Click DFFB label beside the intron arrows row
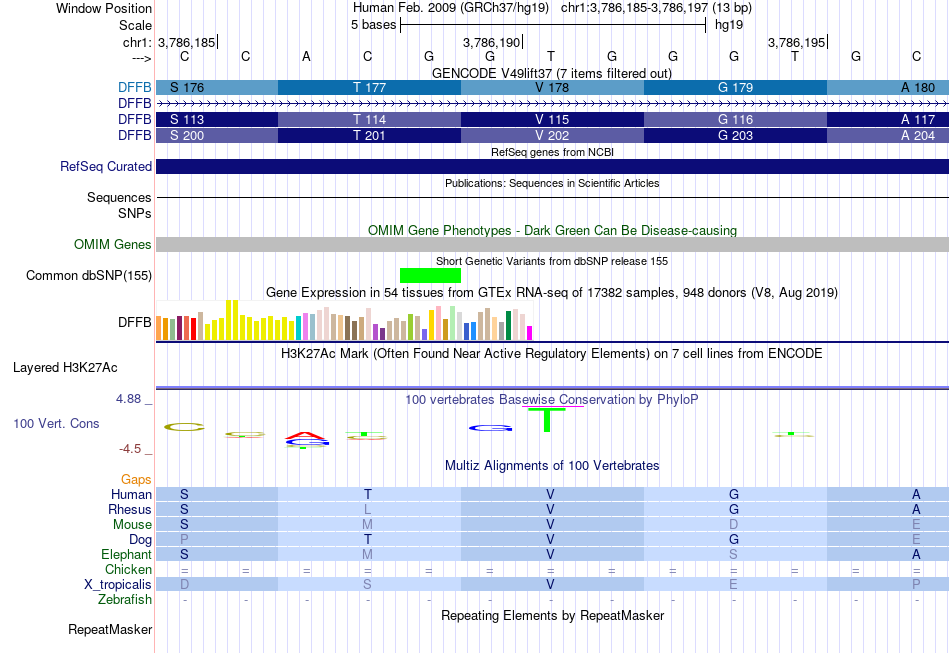Image resolution: width=950 pixels, height=653 pixels. point(135,104)
